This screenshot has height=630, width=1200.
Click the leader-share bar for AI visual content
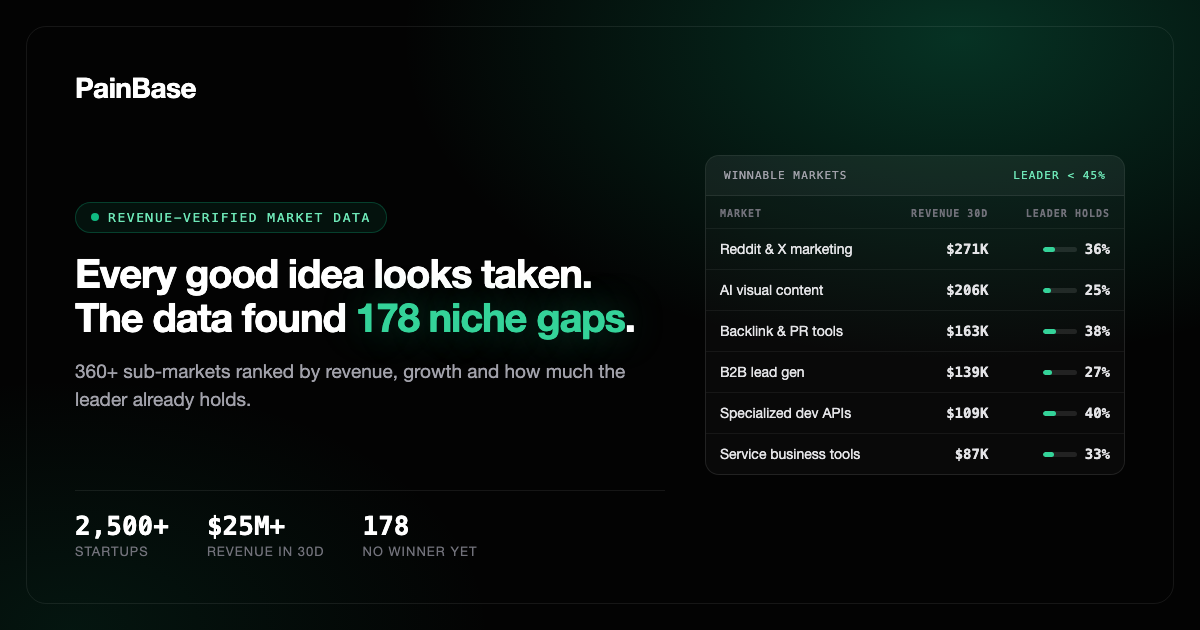1060,290
